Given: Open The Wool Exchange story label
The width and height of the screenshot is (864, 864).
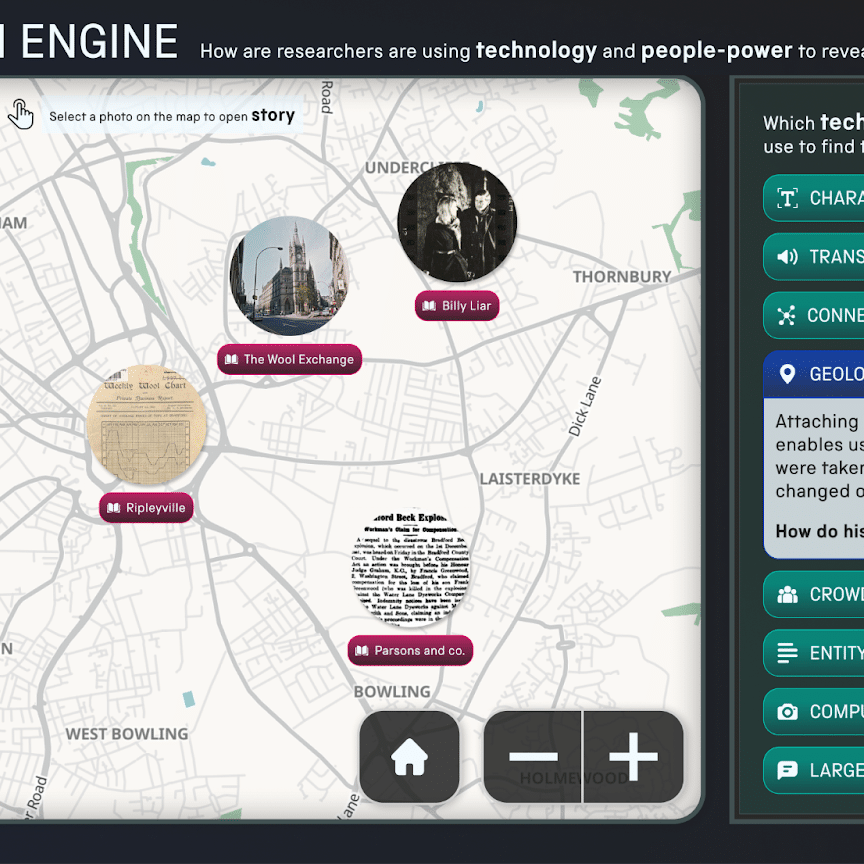Looking at the screenshot, I should click(289, 359).
